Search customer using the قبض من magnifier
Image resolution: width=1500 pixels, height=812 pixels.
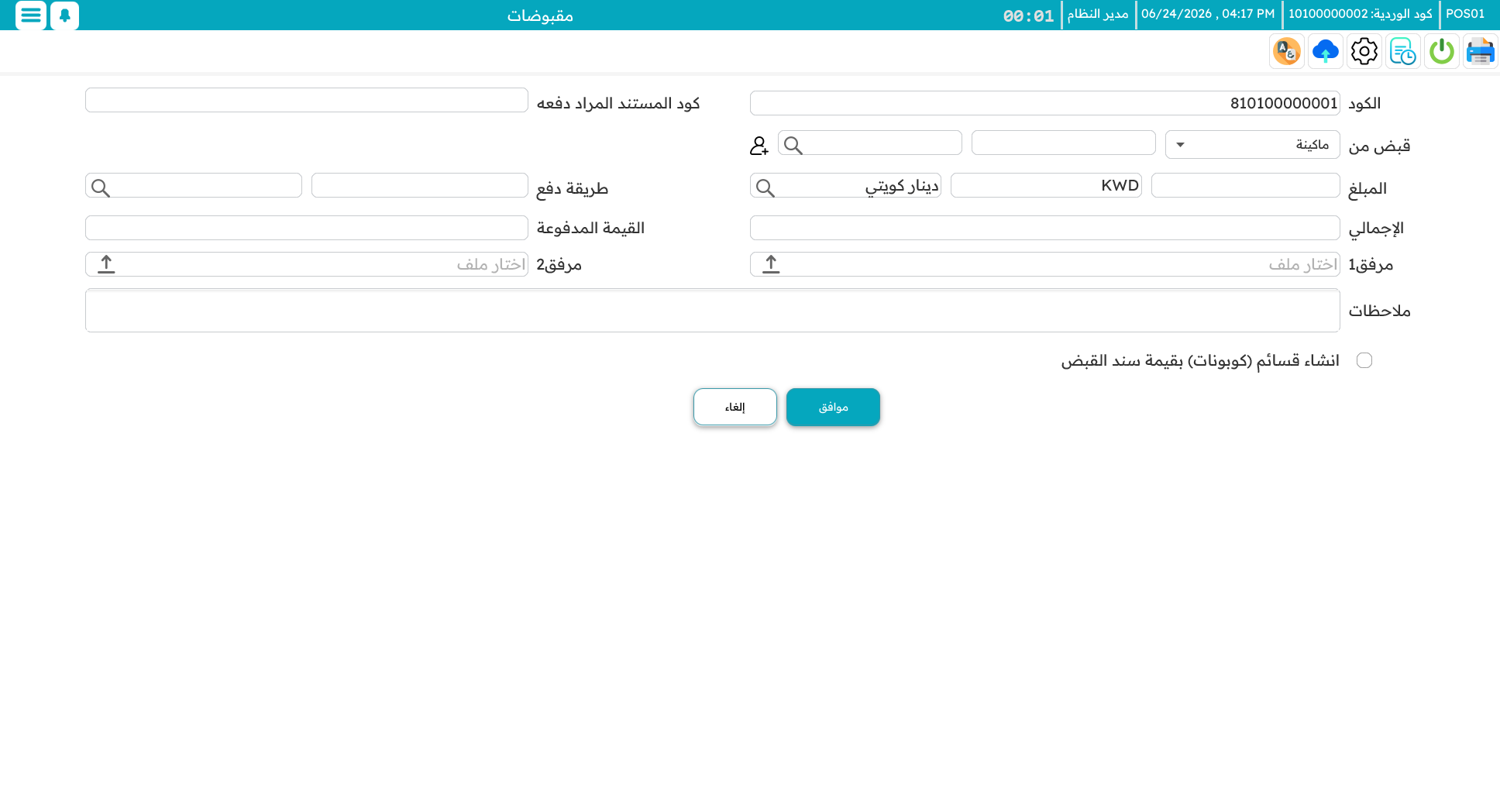pyautogui.click(x=793, y=145)
